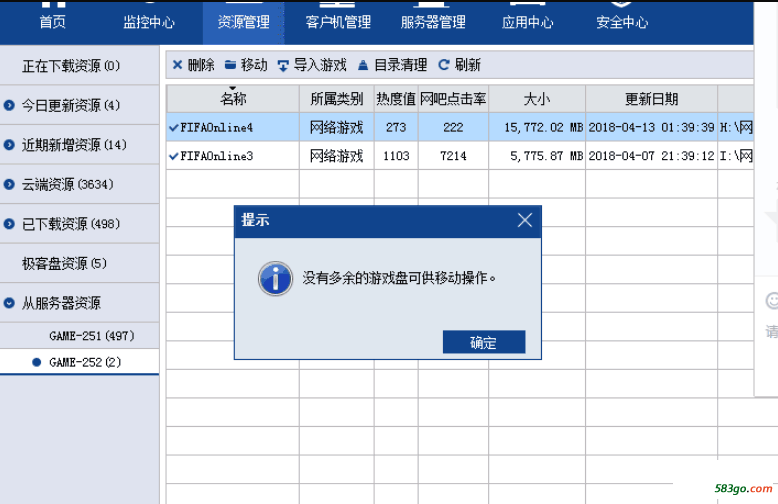Open the 首页 tab
The width and height of the screenshot is (778, 504).
[x=53, y=22]
